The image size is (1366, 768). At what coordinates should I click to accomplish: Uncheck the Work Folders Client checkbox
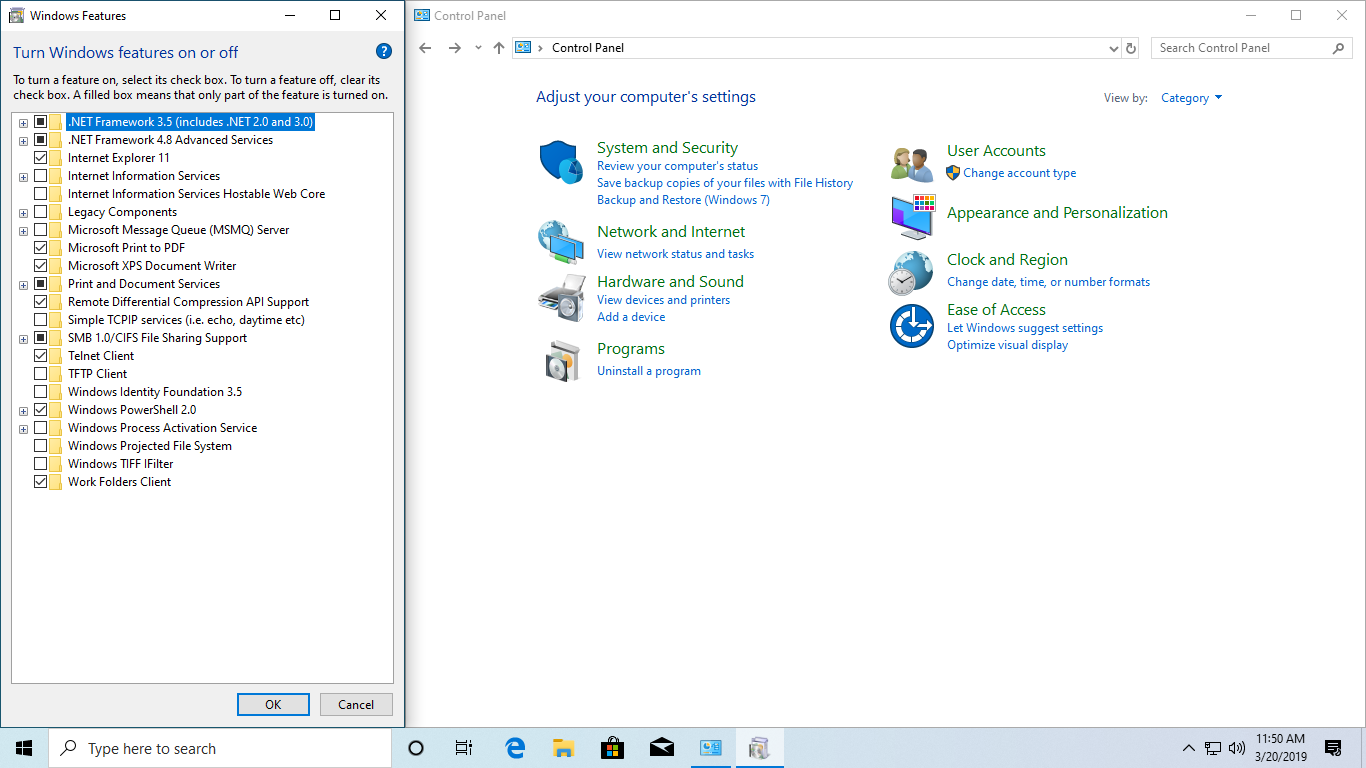[41, 482]
